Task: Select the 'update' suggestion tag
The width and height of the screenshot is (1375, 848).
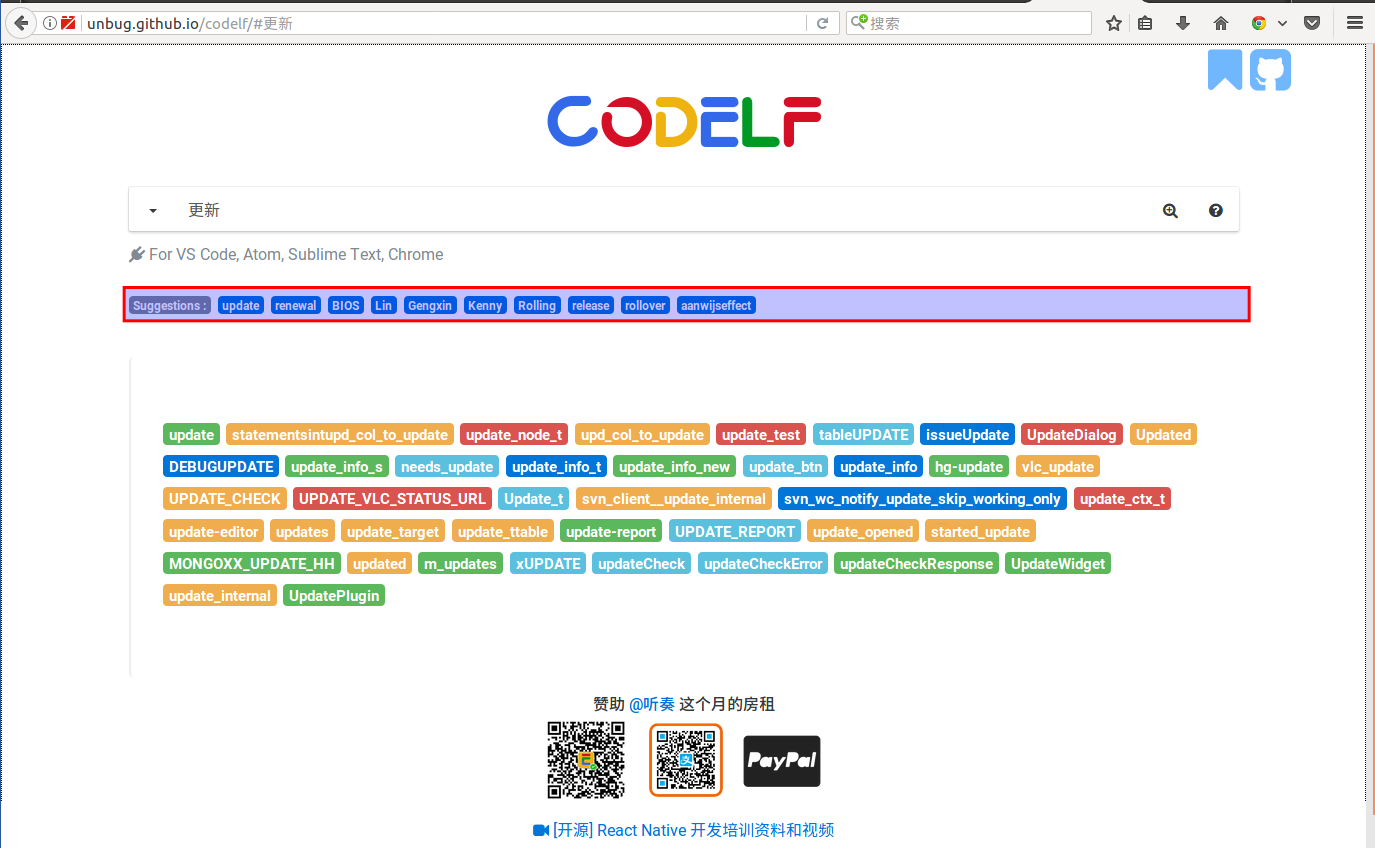Action: click(241, 305)
